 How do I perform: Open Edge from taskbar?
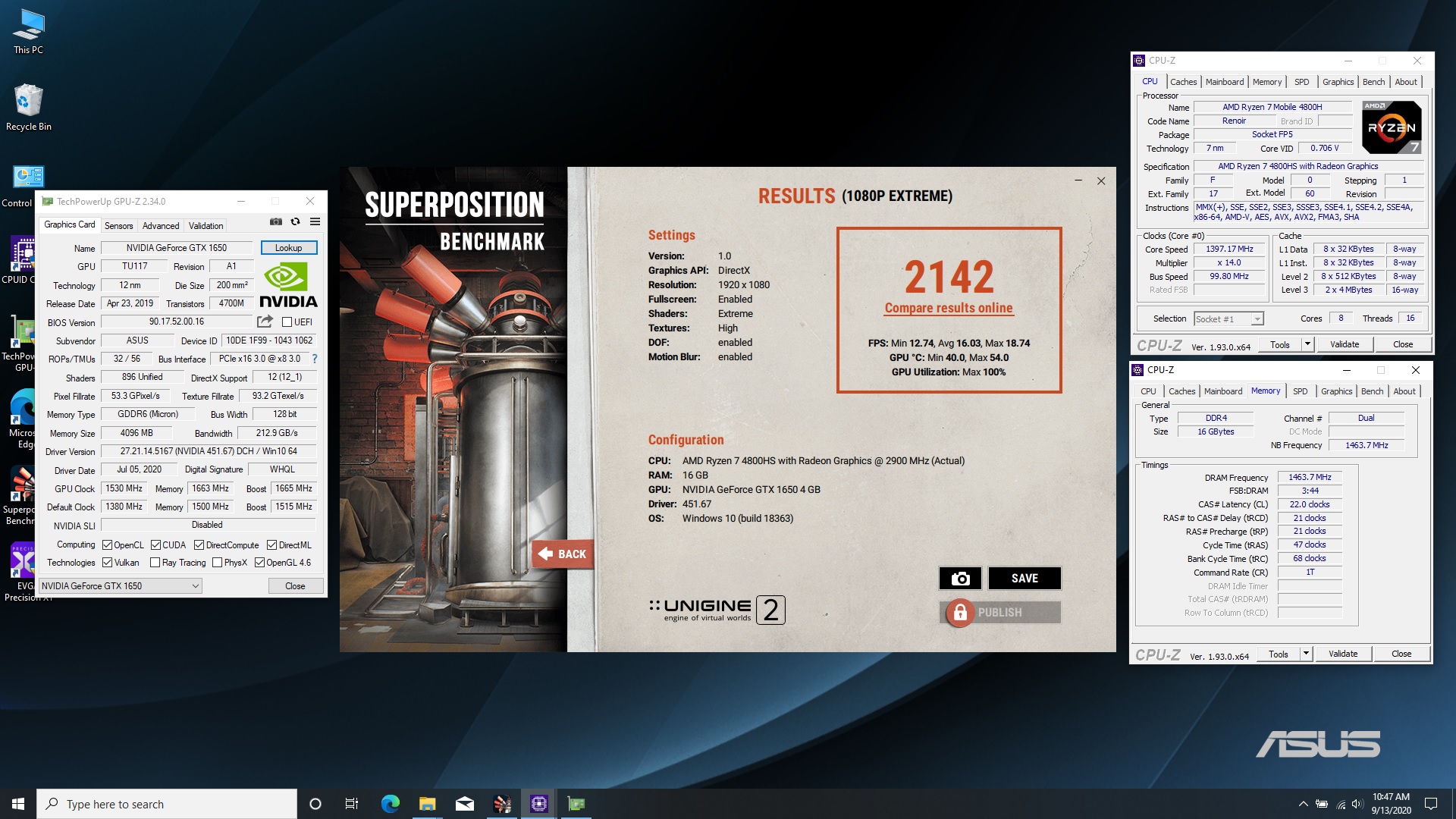point(390,804)
